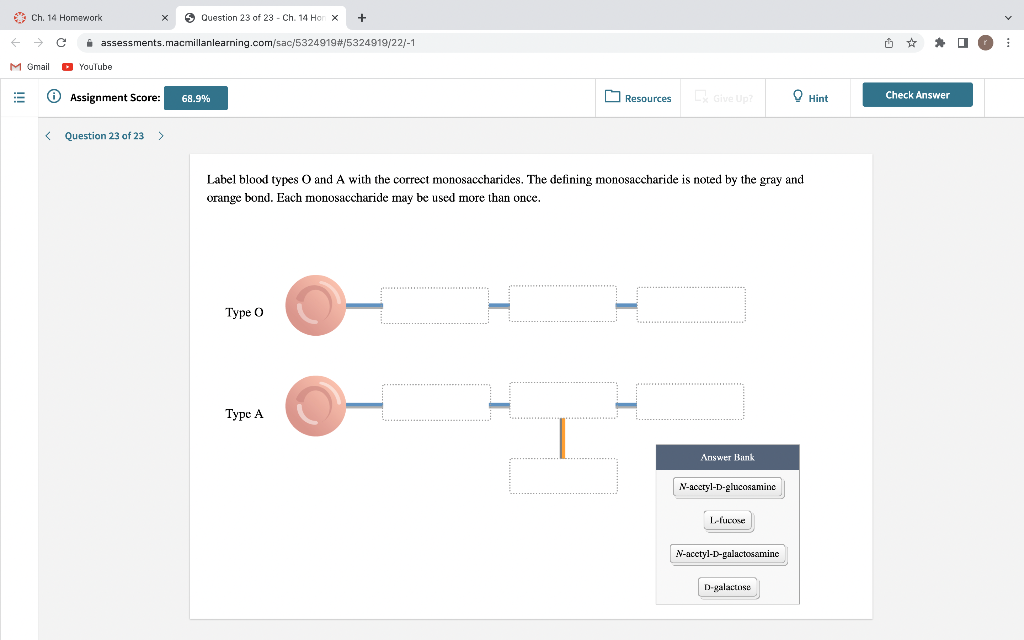
Task: Open the Resources folder
Action: (x=638, y=98)
